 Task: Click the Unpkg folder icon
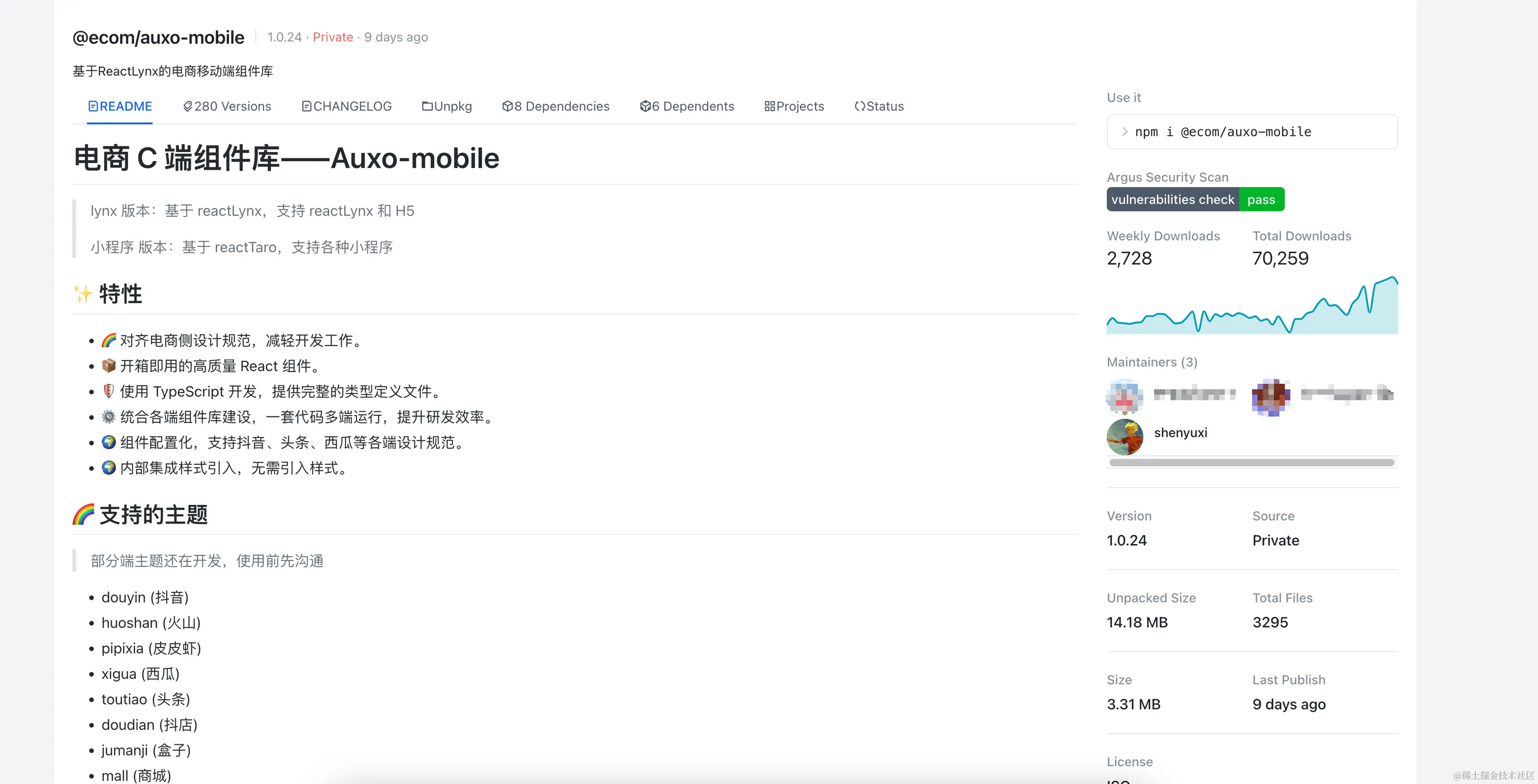[427, 106]
